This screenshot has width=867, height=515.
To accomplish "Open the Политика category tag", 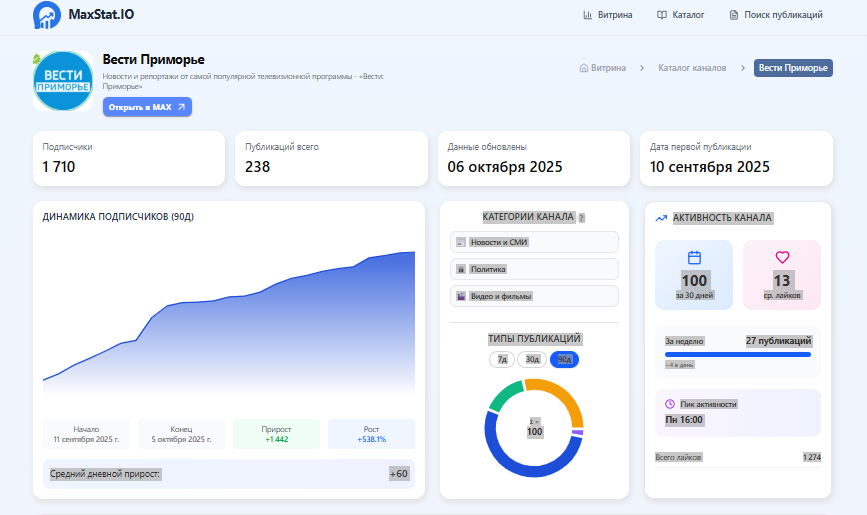I will (x=534, y=269).
